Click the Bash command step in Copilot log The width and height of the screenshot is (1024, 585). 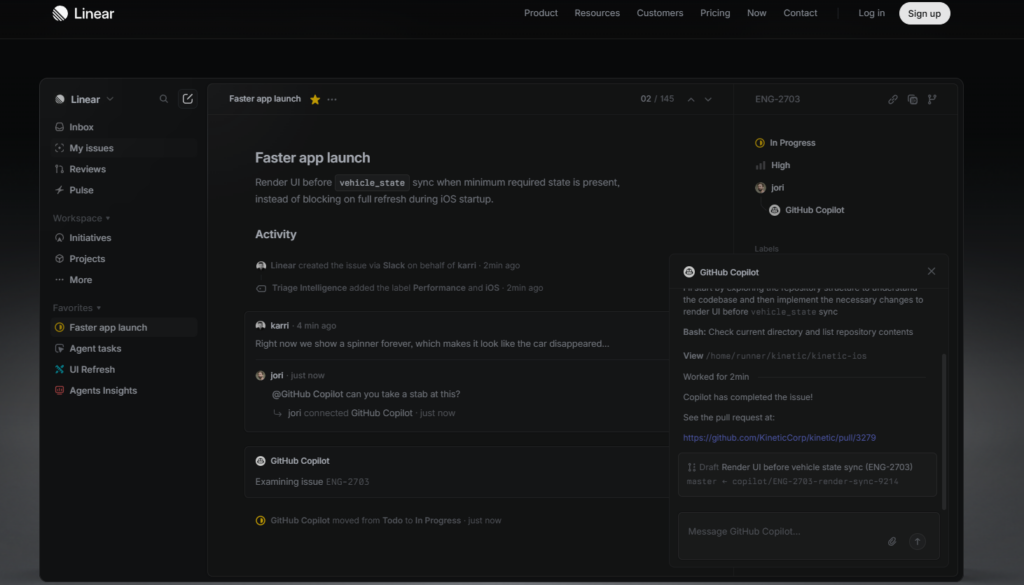coord(797,332)
